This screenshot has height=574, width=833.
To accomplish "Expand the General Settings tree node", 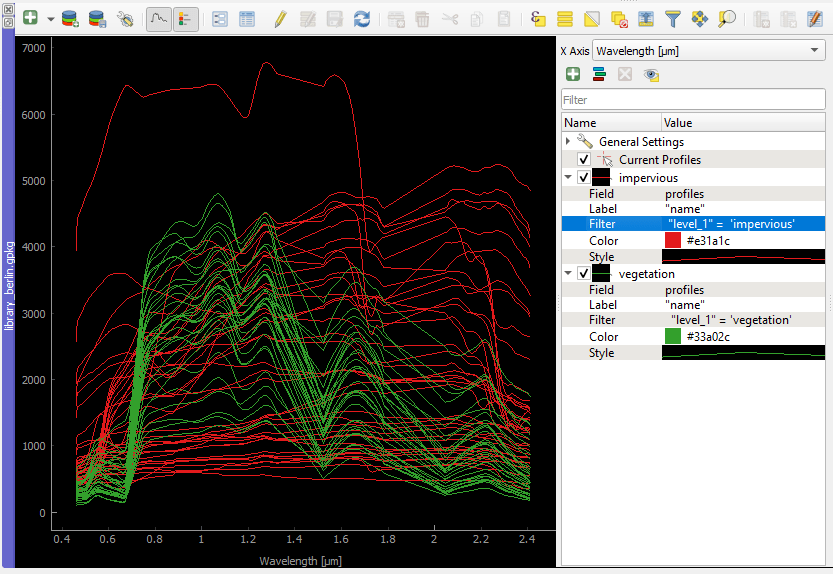I will pyautogui.click(x=568, y=142).
